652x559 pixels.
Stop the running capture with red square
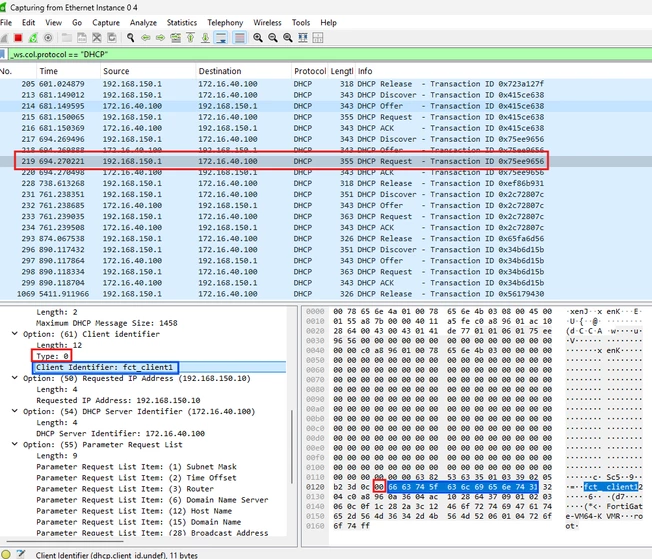(18, 38)
